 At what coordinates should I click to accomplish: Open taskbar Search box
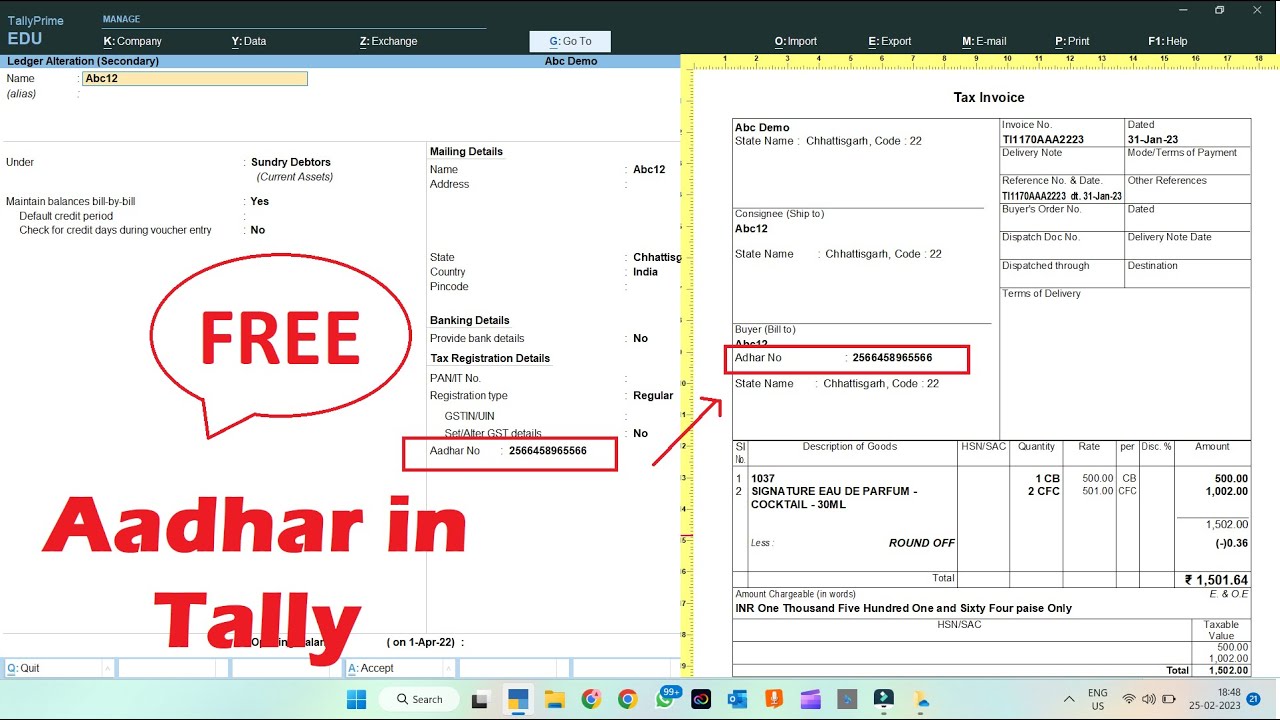click(420, 699)
